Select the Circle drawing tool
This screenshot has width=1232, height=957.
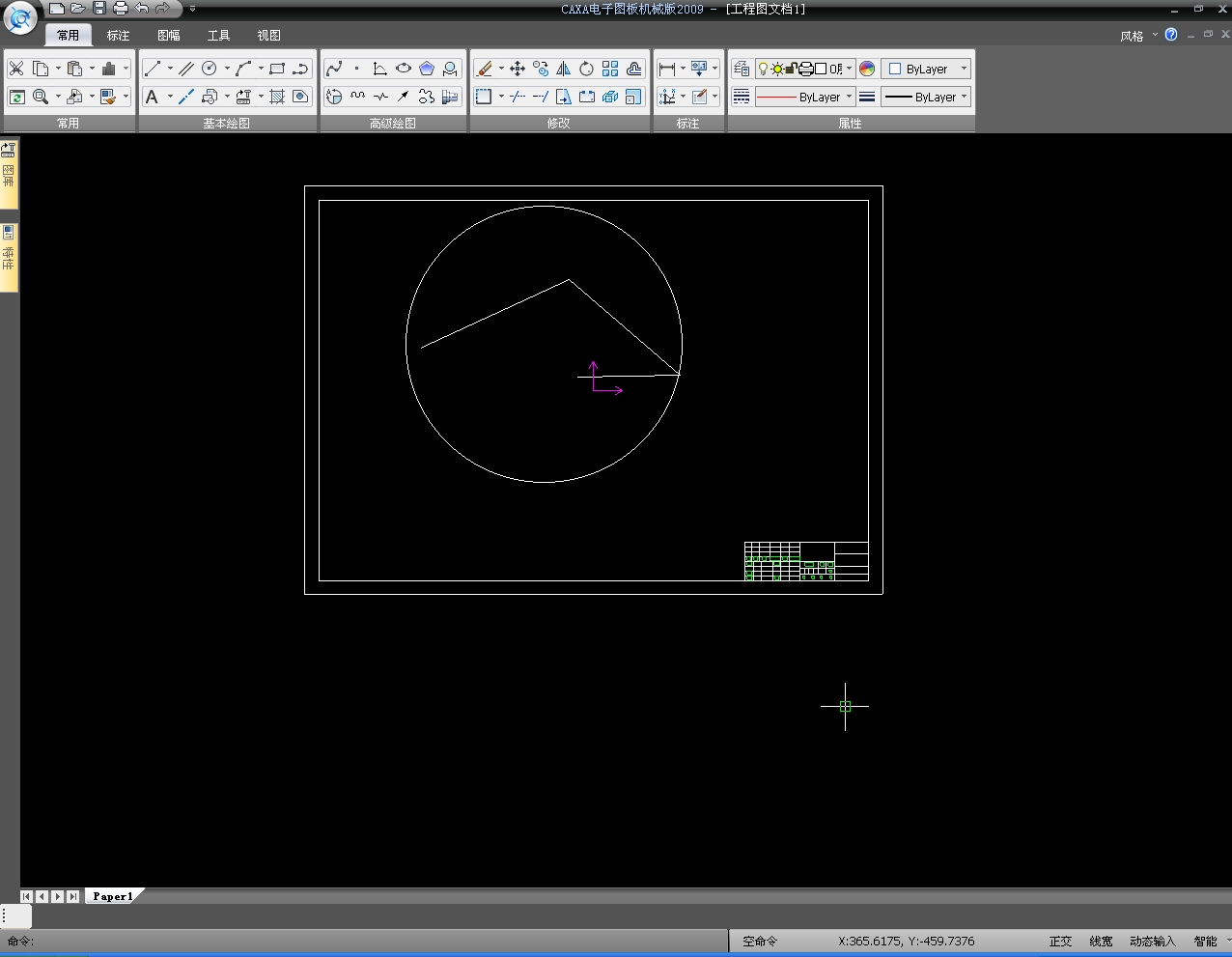[x=210, y=69]
